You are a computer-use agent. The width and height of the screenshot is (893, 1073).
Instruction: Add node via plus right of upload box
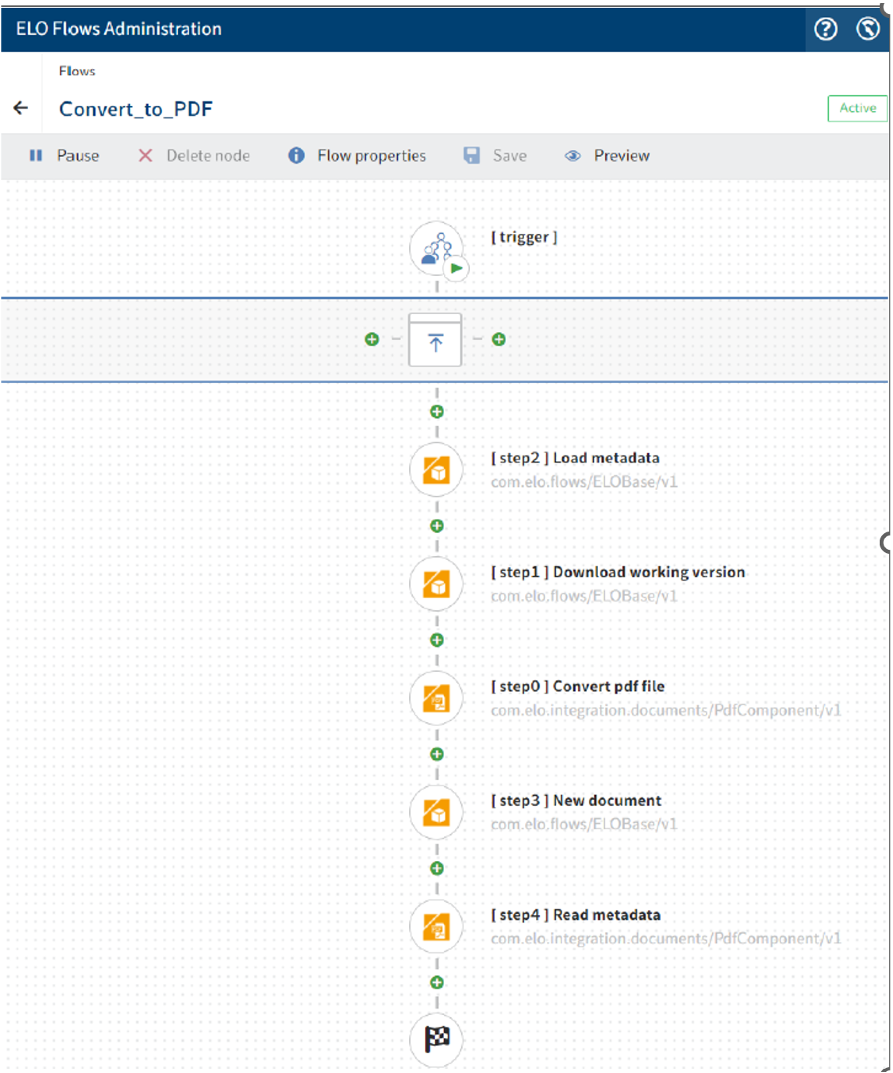pyautogui.click(x=499, y=340)
